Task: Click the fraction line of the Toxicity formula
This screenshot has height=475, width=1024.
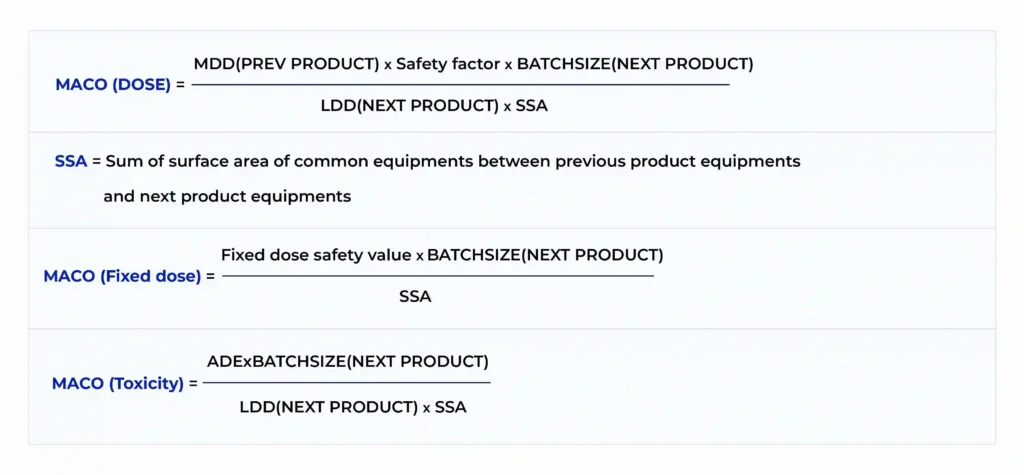Action: pos(347,383)
